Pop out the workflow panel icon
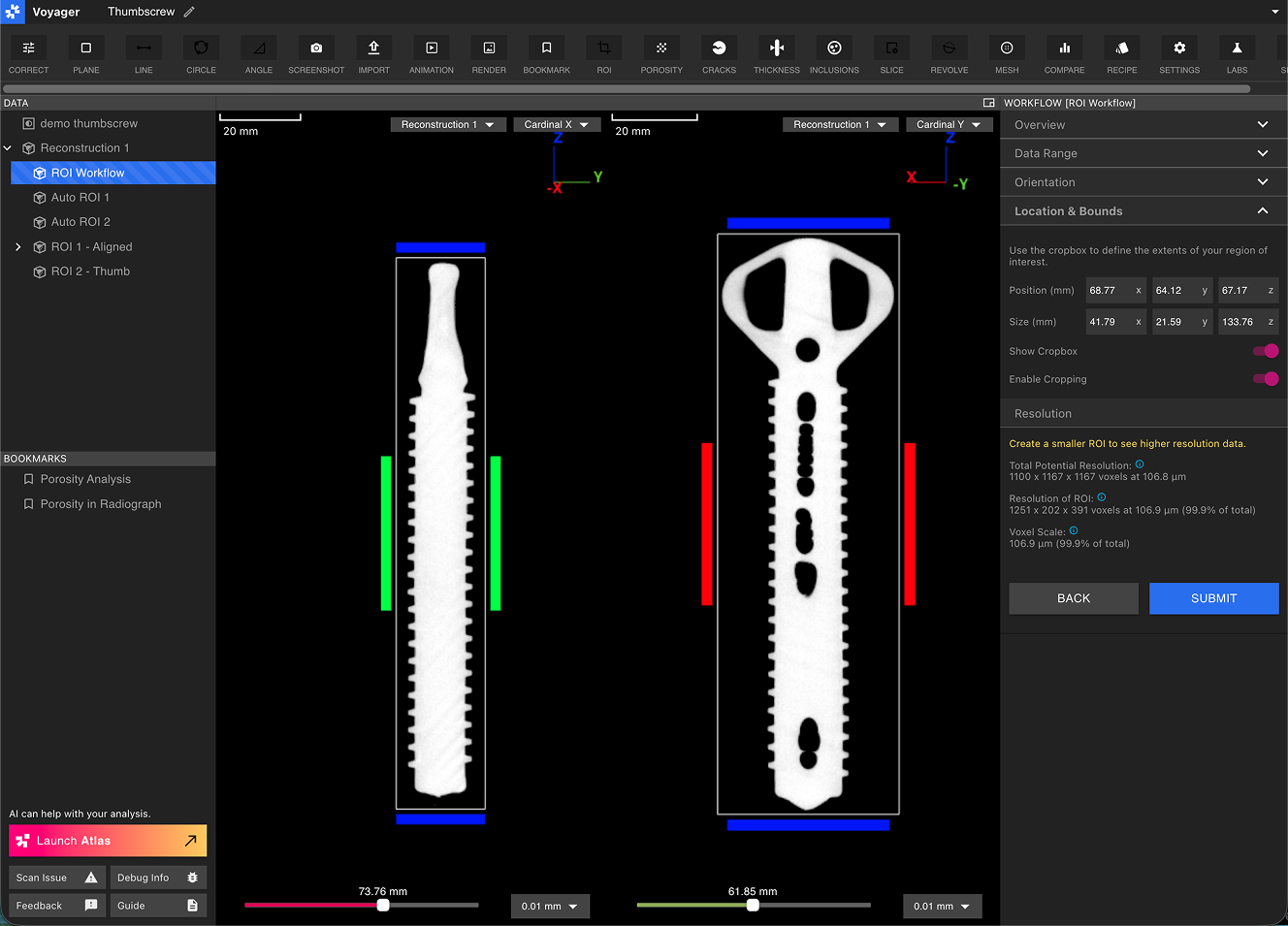Image resolution: width=1288 pixels, height=926 pixels. tap(988, 103)
